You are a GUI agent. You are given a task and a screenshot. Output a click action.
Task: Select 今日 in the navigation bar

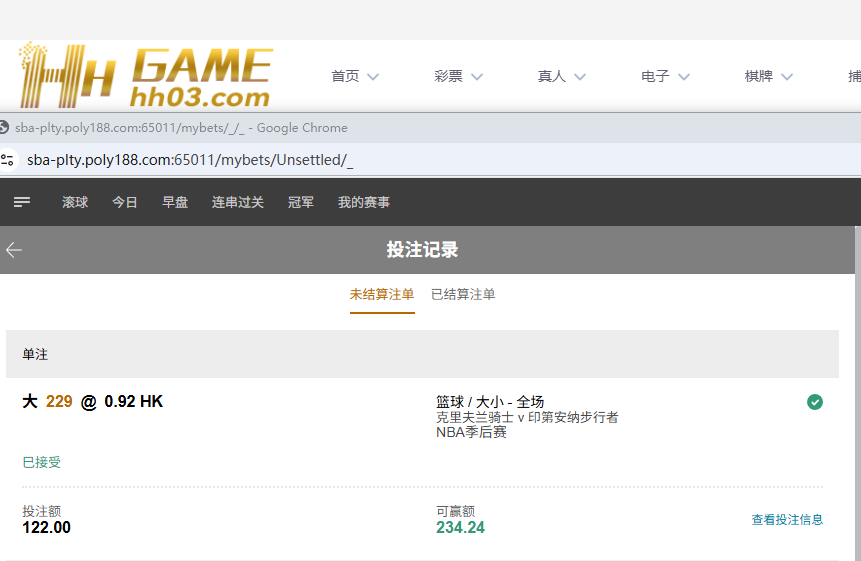click(125, 202)
